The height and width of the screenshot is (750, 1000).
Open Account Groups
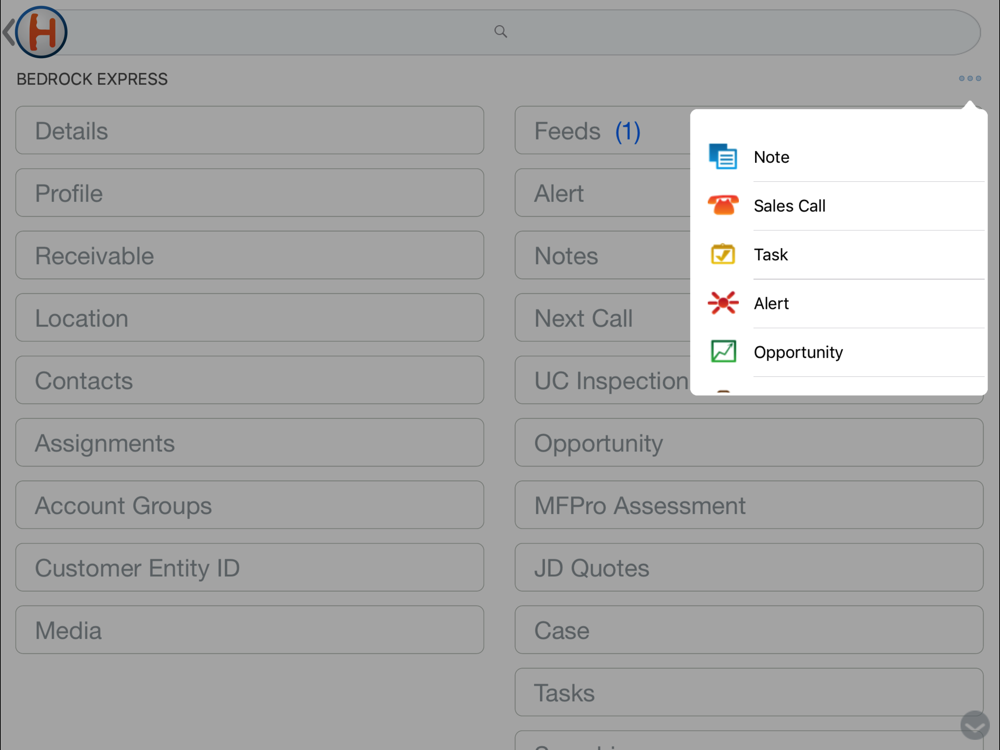[x=249, y=506]
